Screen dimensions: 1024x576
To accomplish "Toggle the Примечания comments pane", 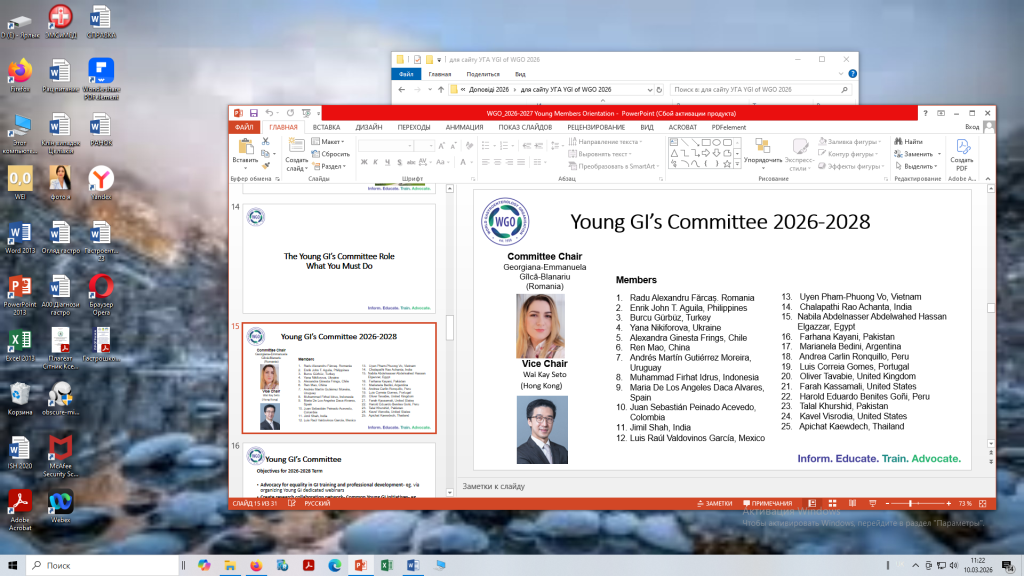I will coord(766,503).
